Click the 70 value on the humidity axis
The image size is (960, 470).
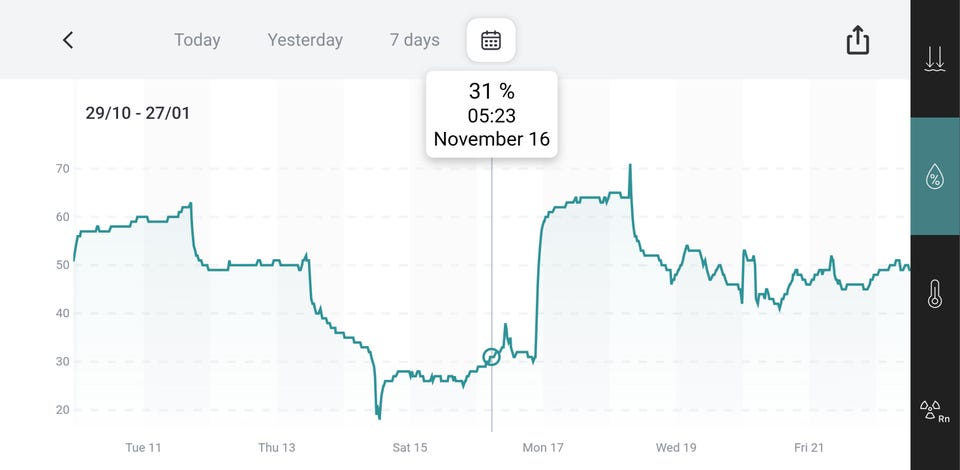[62, 168]
